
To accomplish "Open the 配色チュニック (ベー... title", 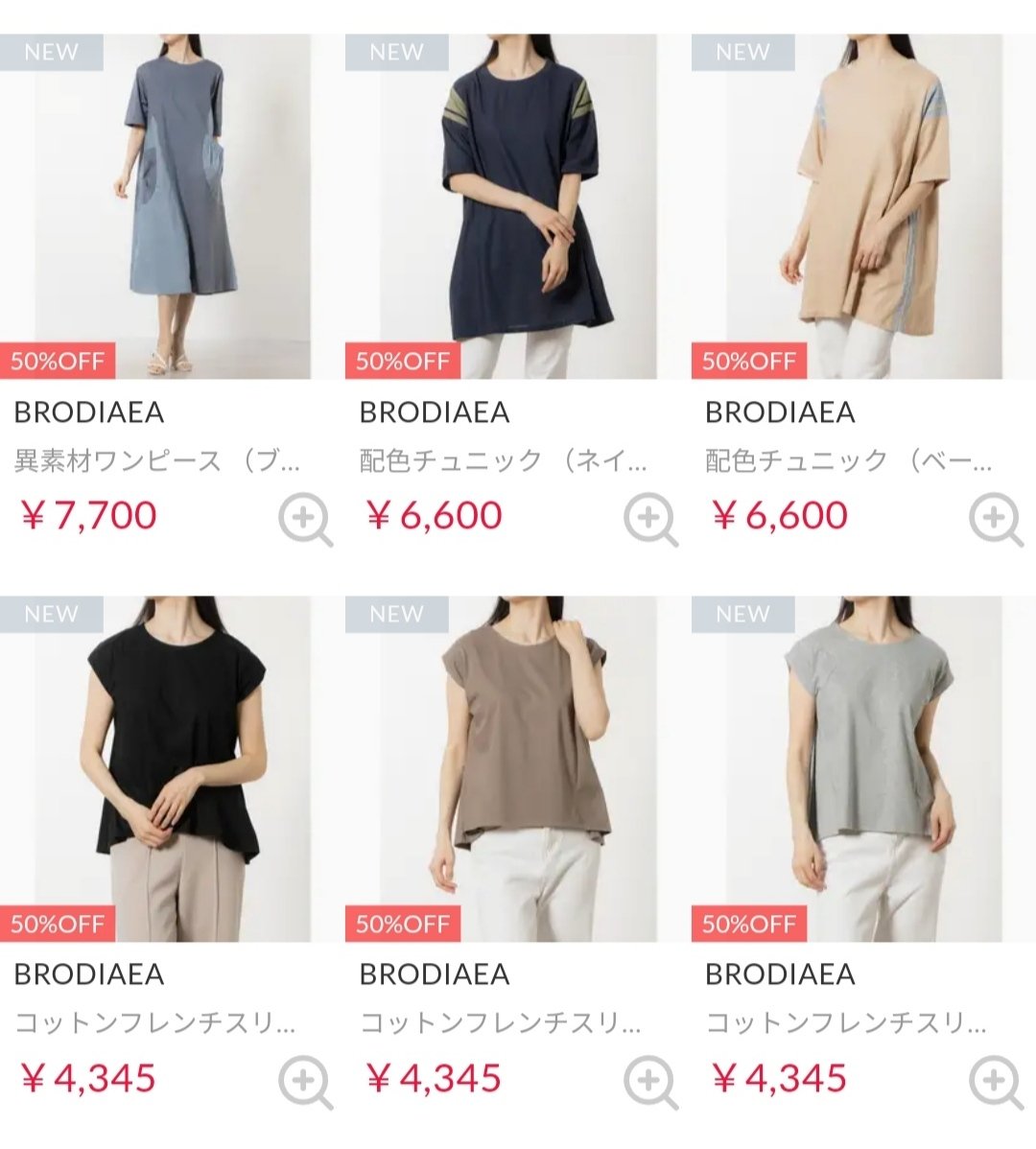I will (848, 461).
